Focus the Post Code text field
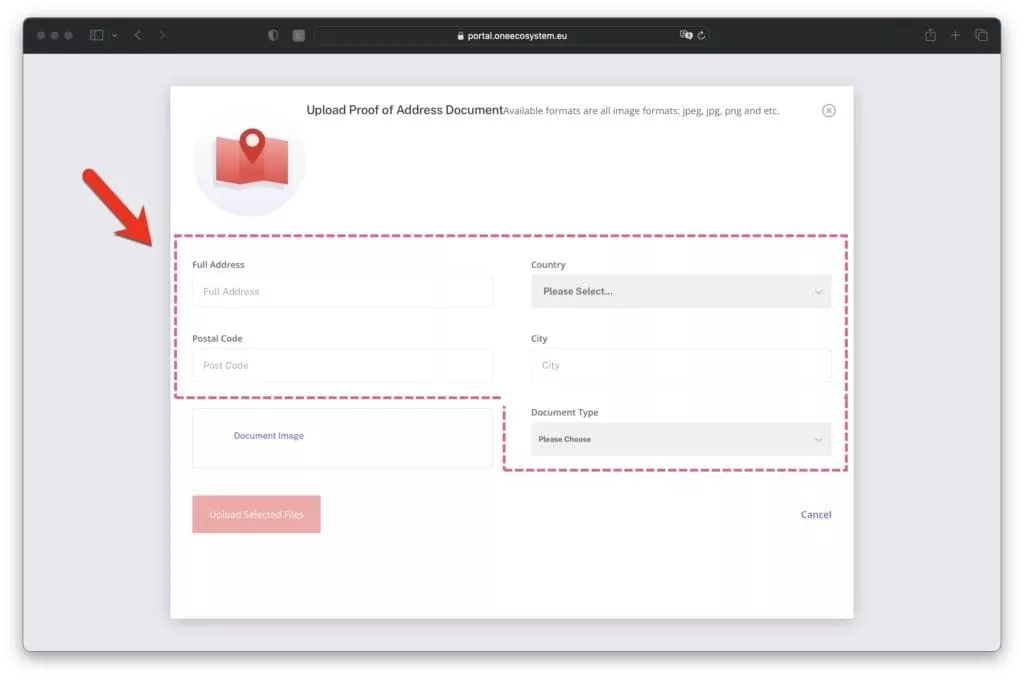The image size is (1024, 680). (342, 366)
